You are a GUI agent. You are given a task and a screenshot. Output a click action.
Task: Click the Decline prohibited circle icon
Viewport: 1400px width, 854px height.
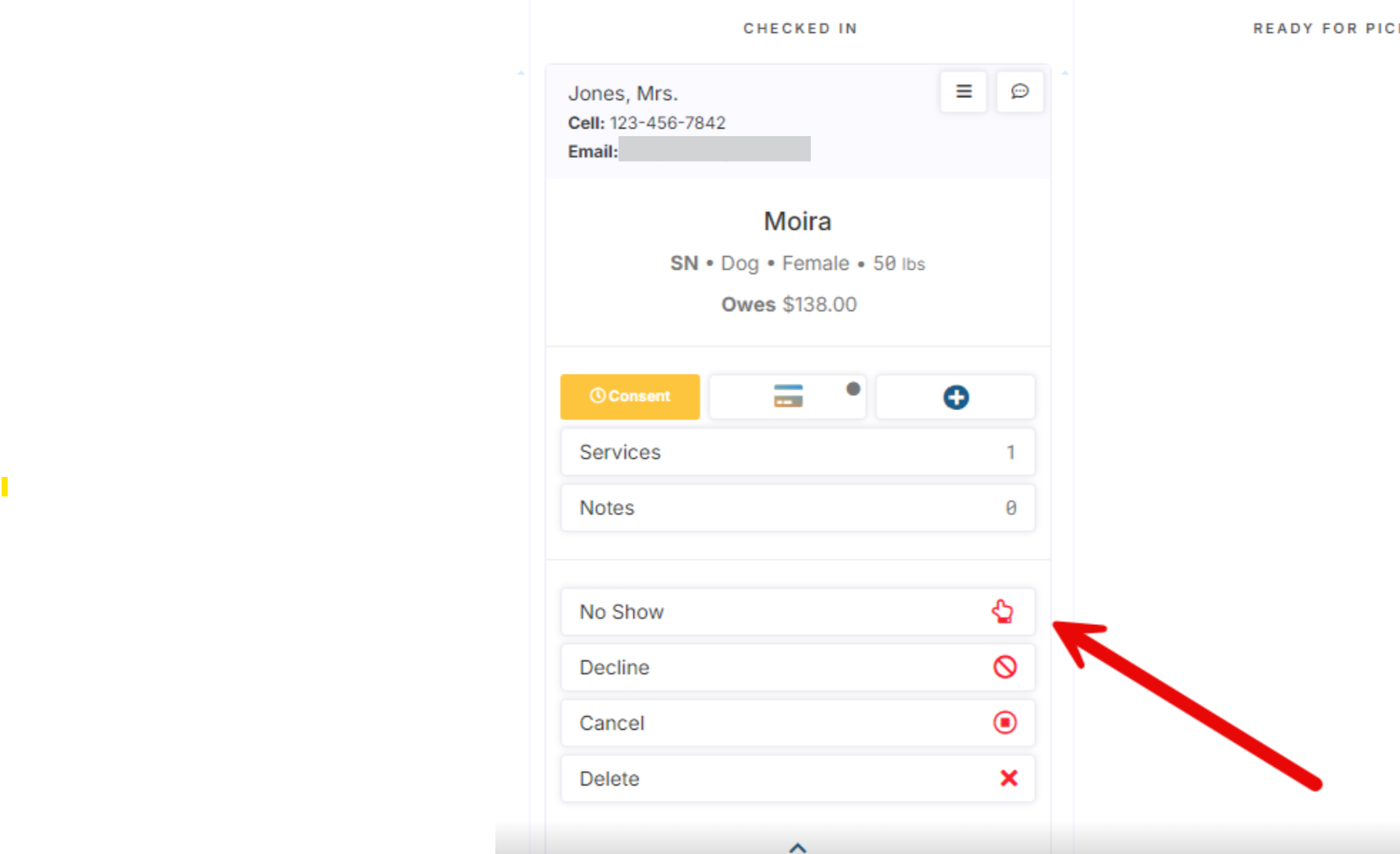[x=1004, y=667]
